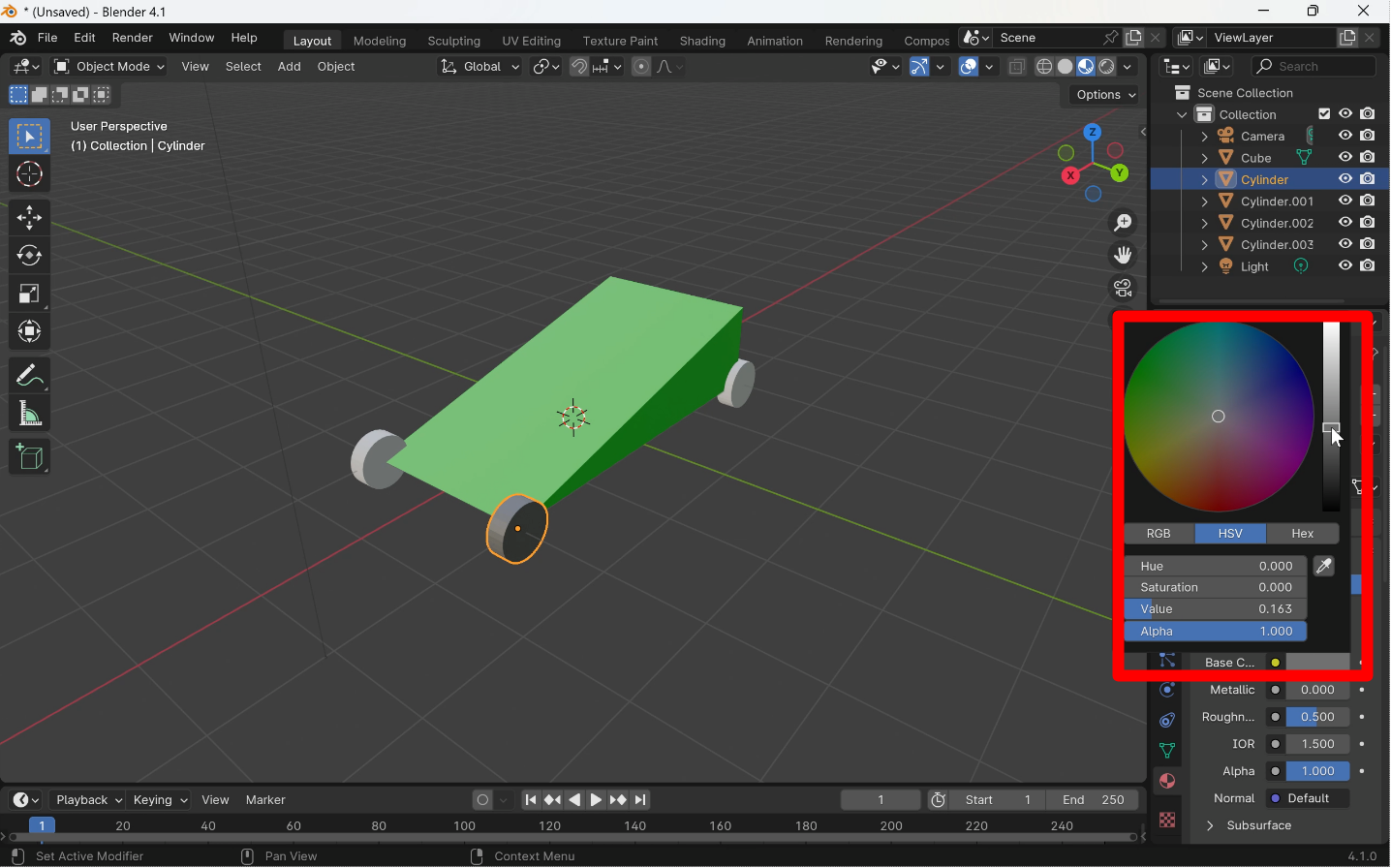Select the Scale tool
This screenshot has width=1391, height=868.
[29, 294]
